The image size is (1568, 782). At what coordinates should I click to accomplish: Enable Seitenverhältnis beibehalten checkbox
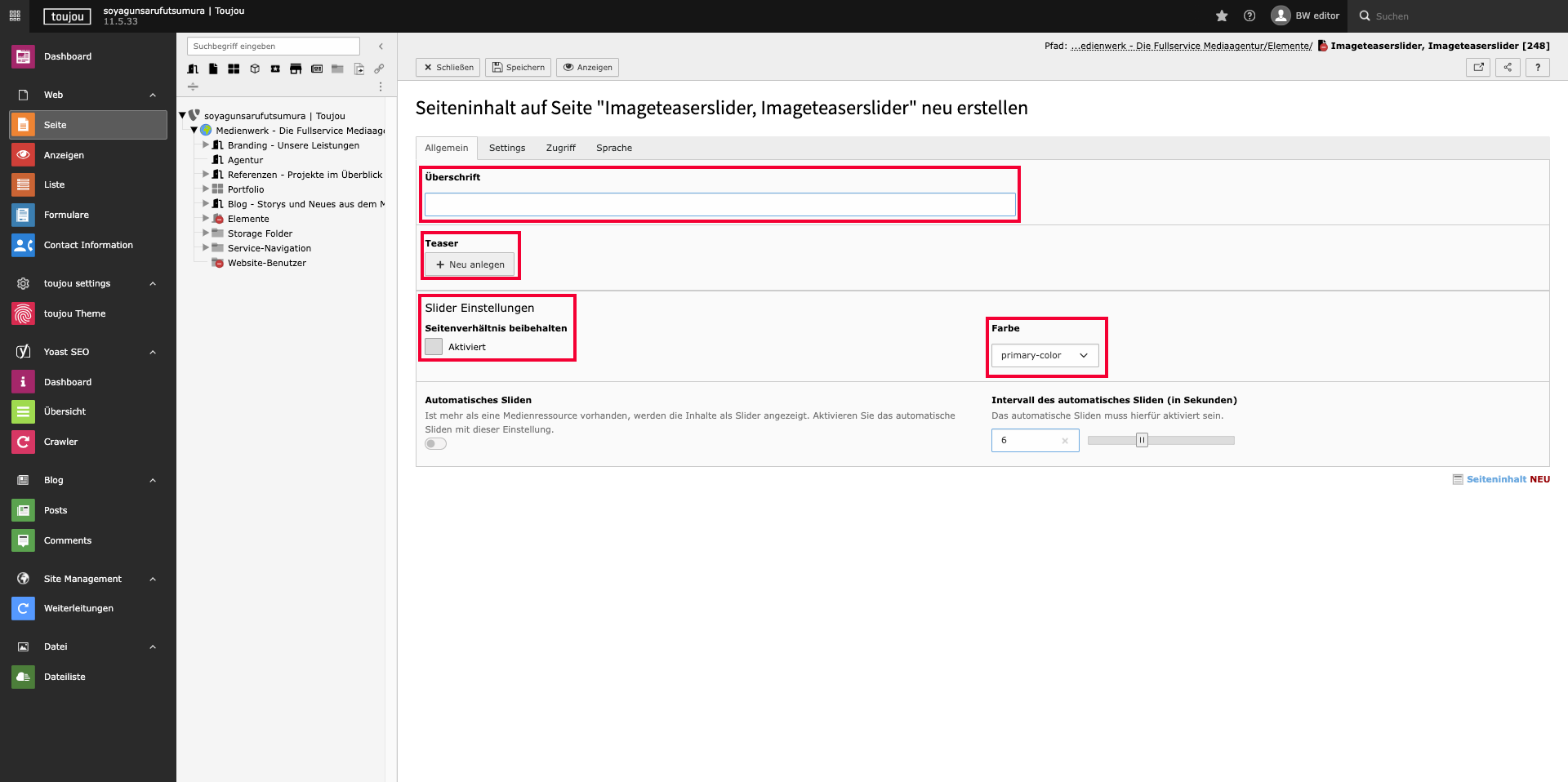[434, 347]
